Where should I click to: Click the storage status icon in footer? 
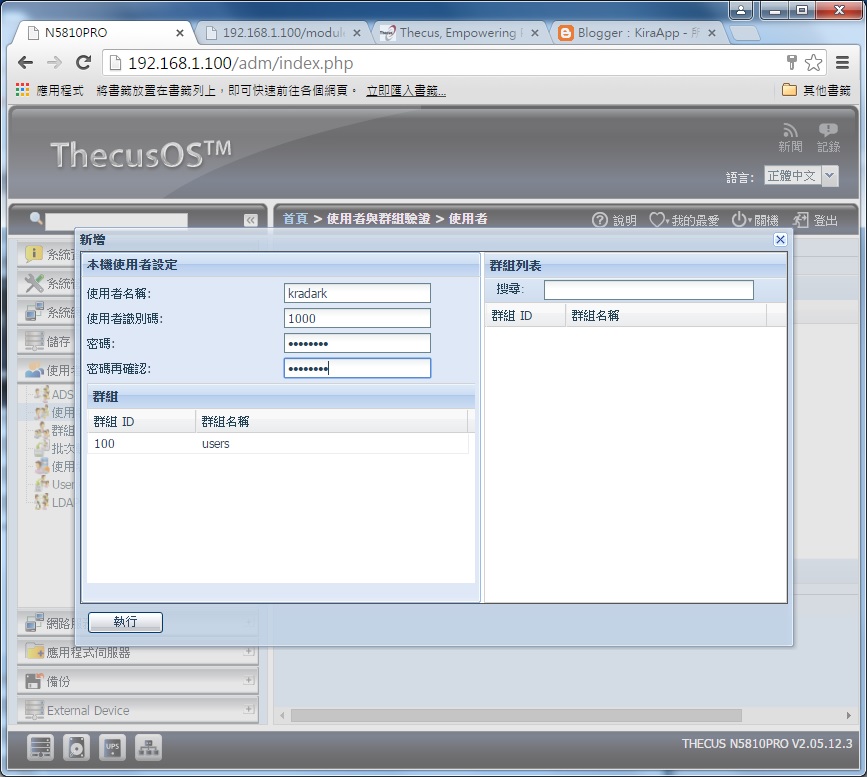(40, 748)
